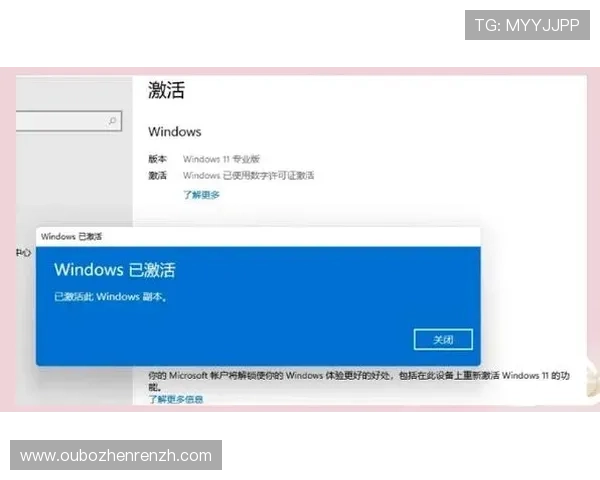The height and width of the screenshot is (480, 600).
Task: Click the 版本 label
Action: [157, 159]
